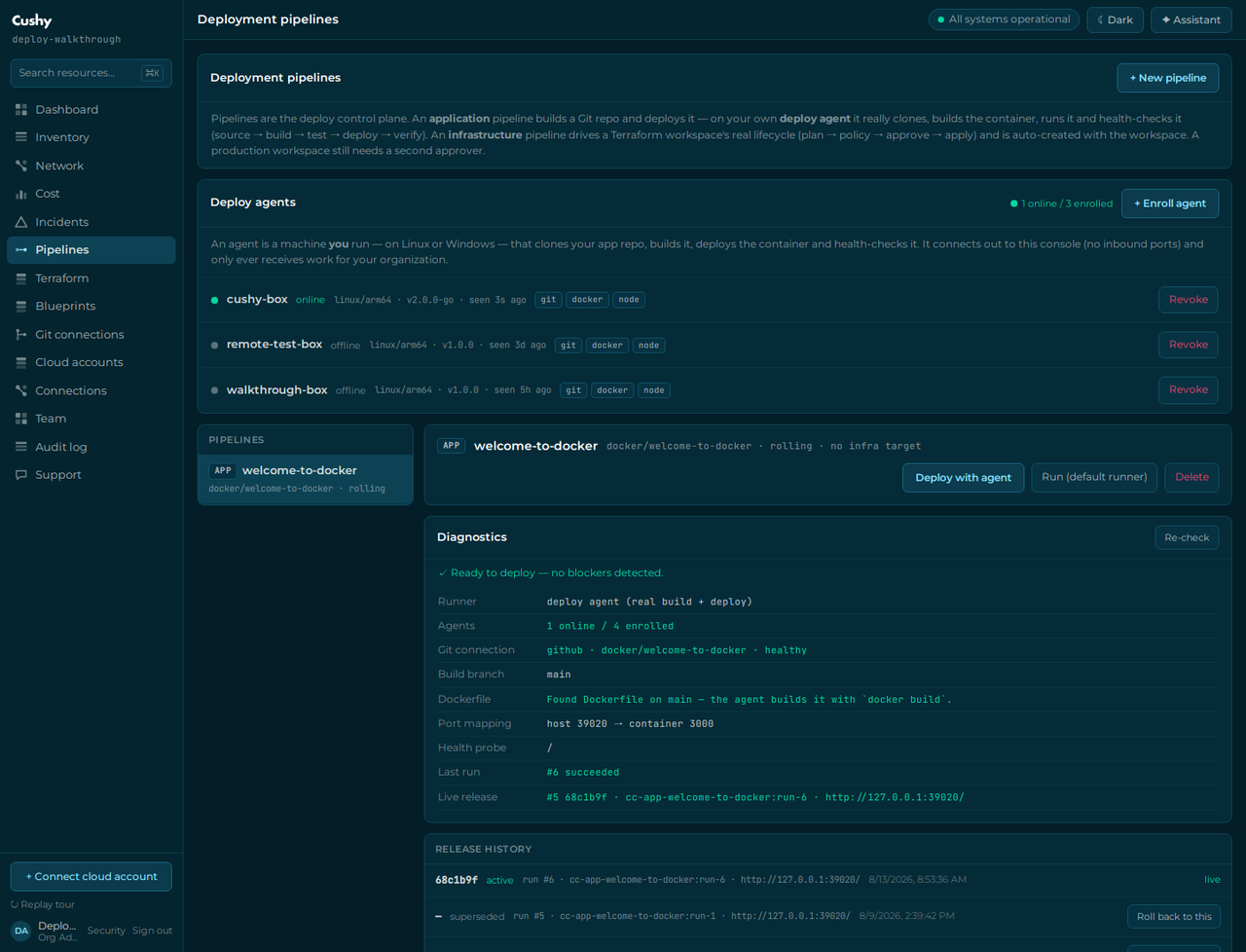
Task: Click Roll back to this button
Action: click(1174, 917)
